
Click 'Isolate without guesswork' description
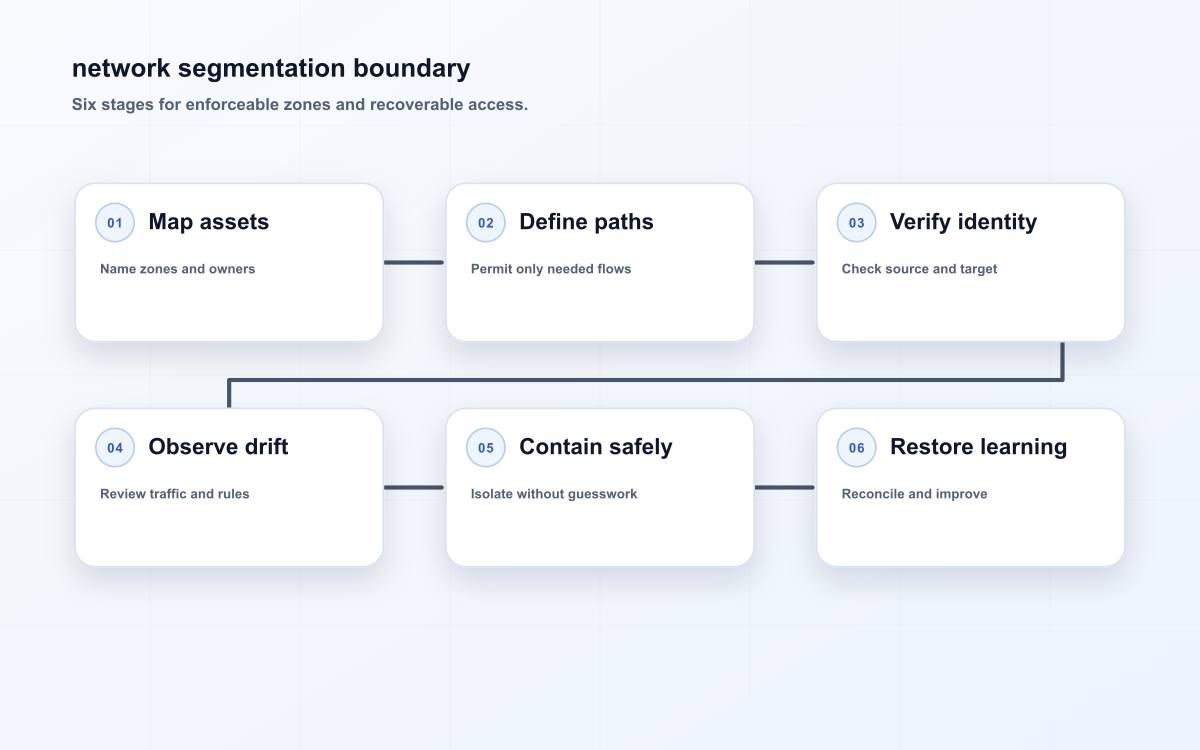[x=554, y=494]
